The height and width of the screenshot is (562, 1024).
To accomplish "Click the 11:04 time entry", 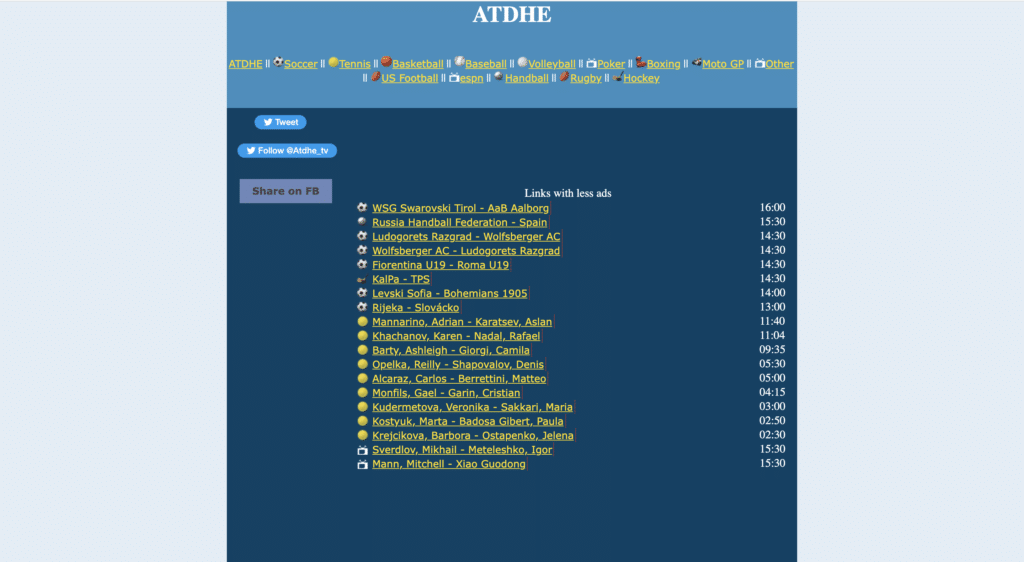I will click(772, 336).
